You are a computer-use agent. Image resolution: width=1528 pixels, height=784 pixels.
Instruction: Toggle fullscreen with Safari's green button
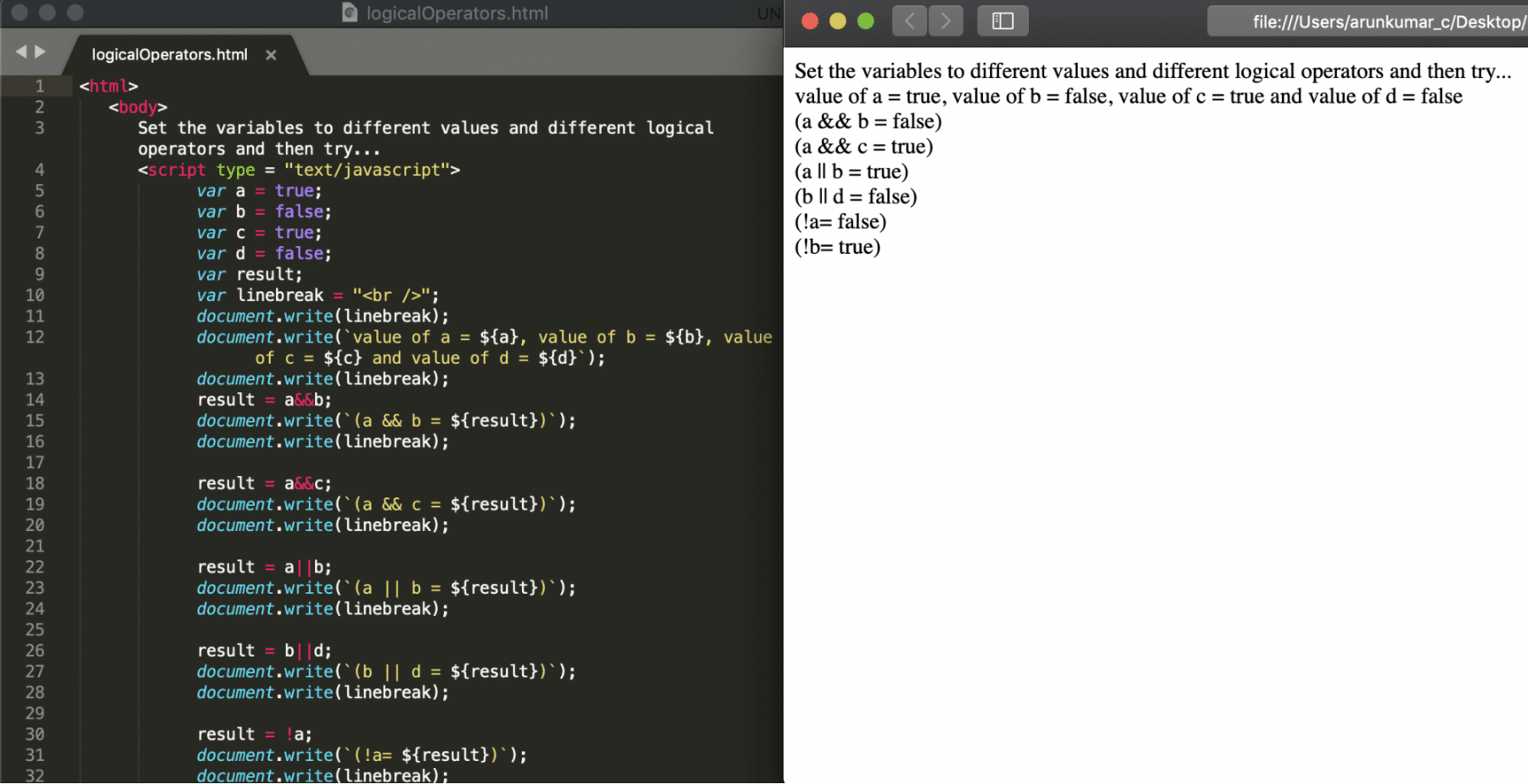coord(865,20)
